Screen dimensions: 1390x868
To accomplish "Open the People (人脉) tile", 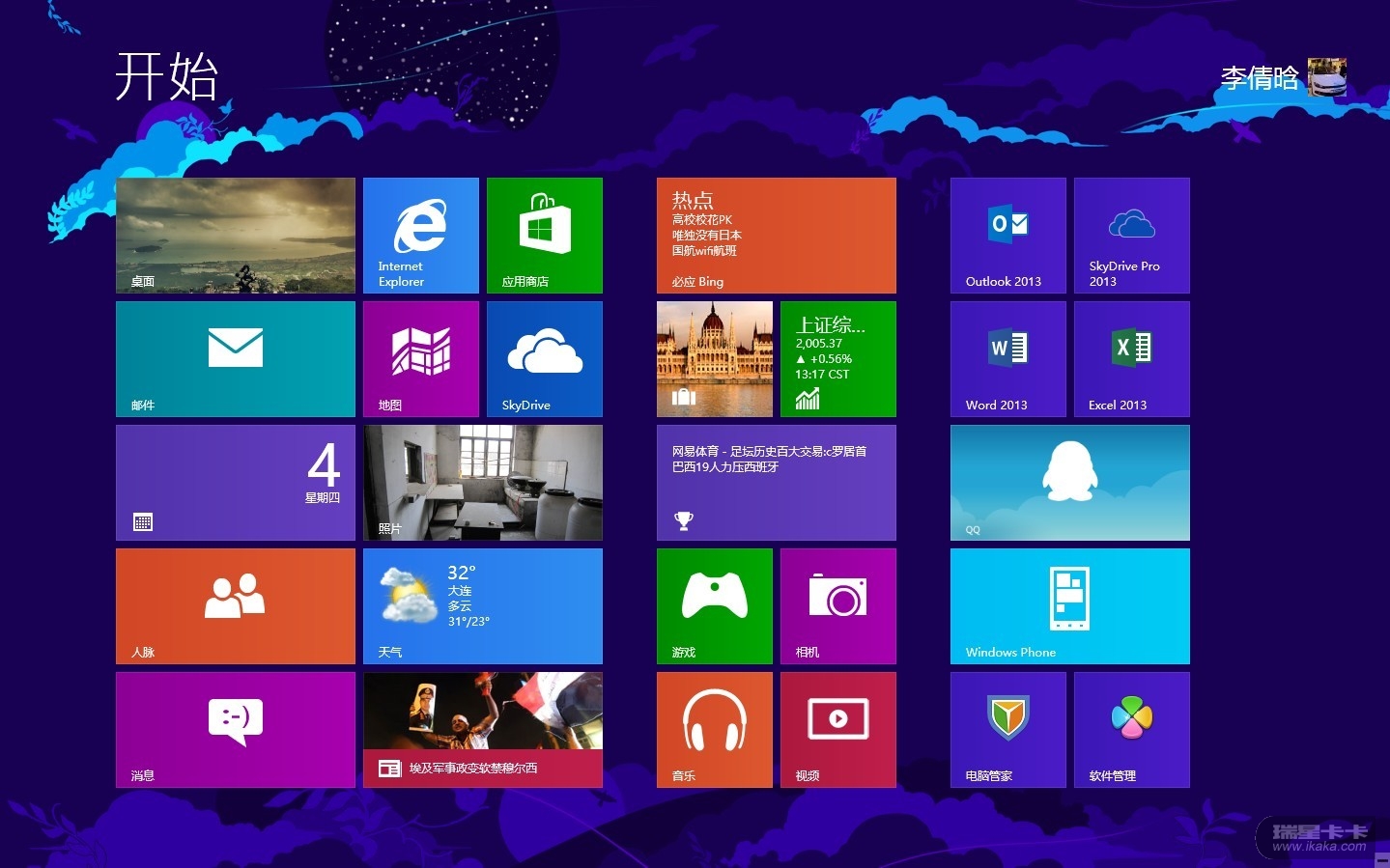I will click(x=236, y=606).
